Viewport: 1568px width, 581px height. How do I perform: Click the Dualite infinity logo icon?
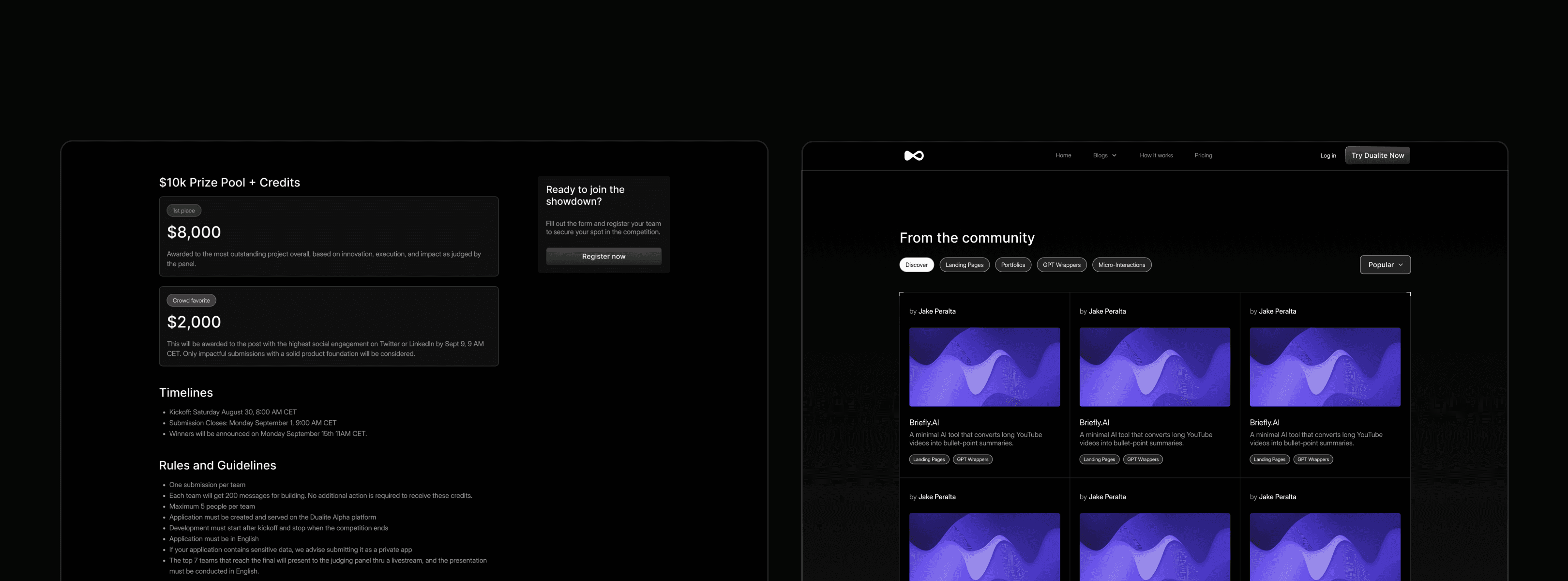click(x=914, y=156)
